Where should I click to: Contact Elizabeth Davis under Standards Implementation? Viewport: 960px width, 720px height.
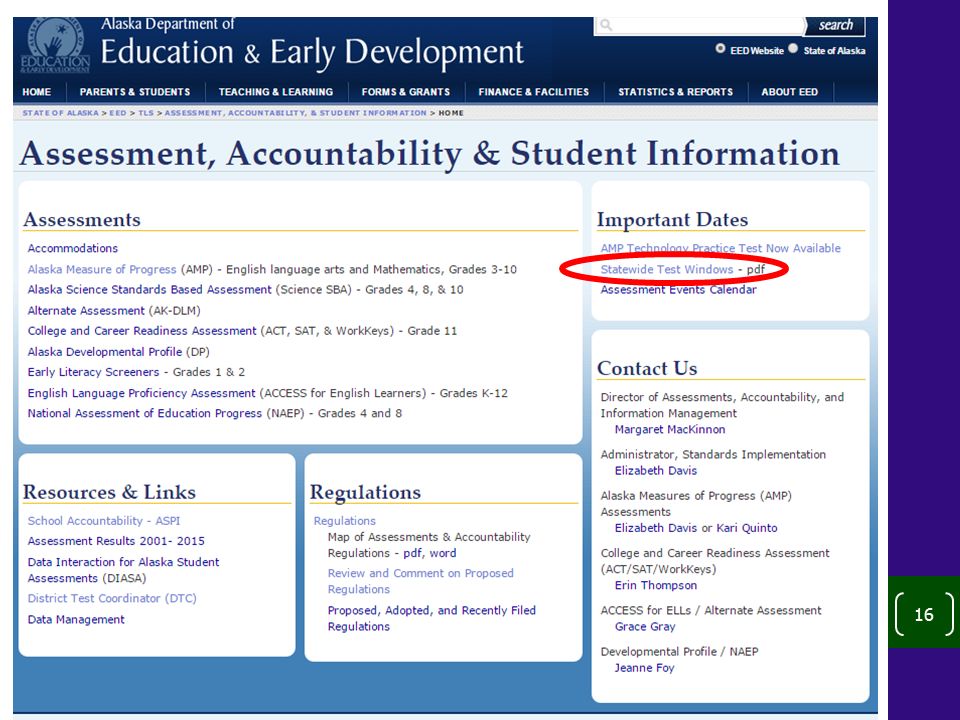point(656,470)
